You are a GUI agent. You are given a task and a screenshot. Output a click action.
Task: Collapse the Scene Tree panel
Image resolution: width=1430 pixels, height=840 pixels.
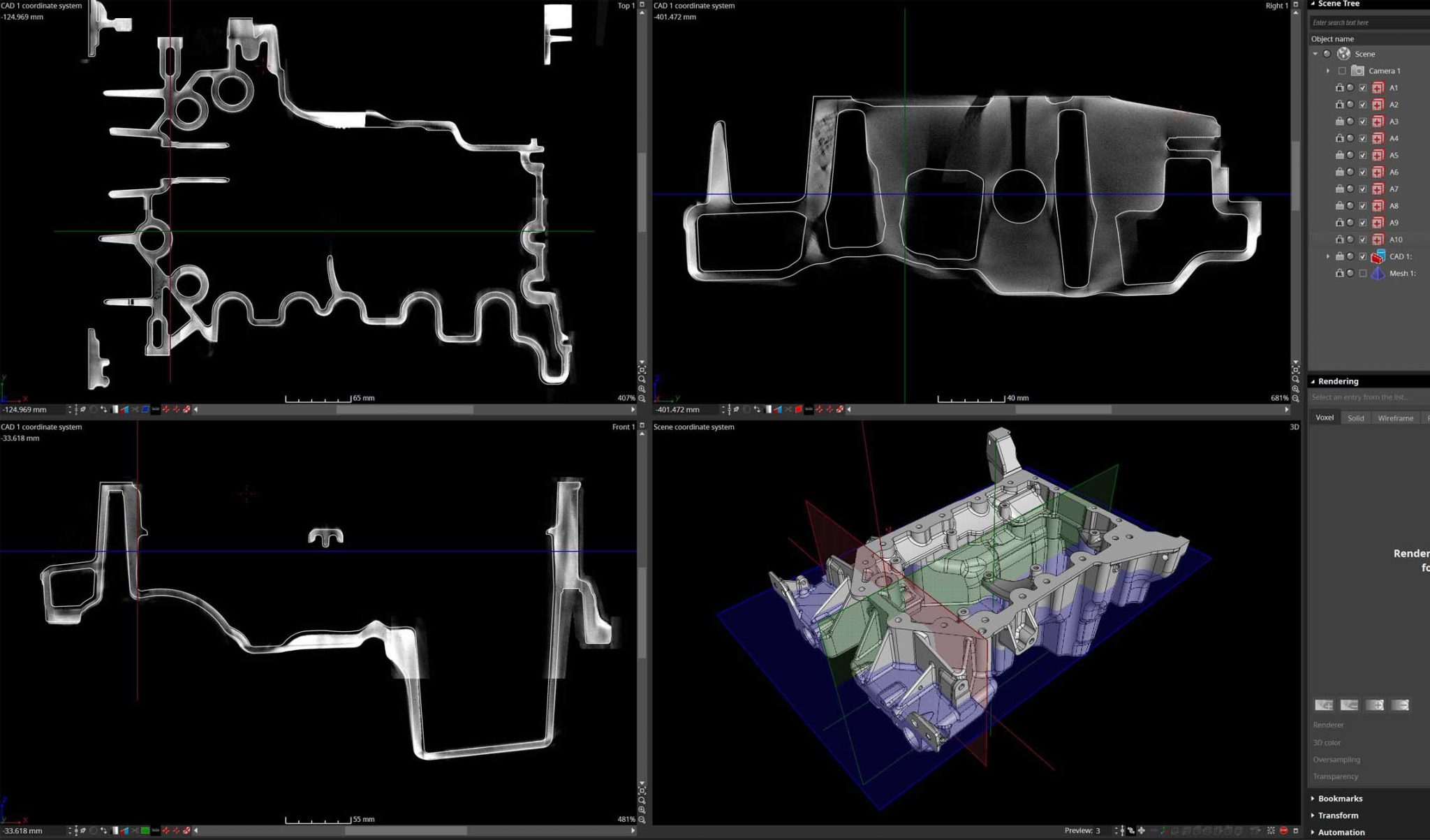1313,3
